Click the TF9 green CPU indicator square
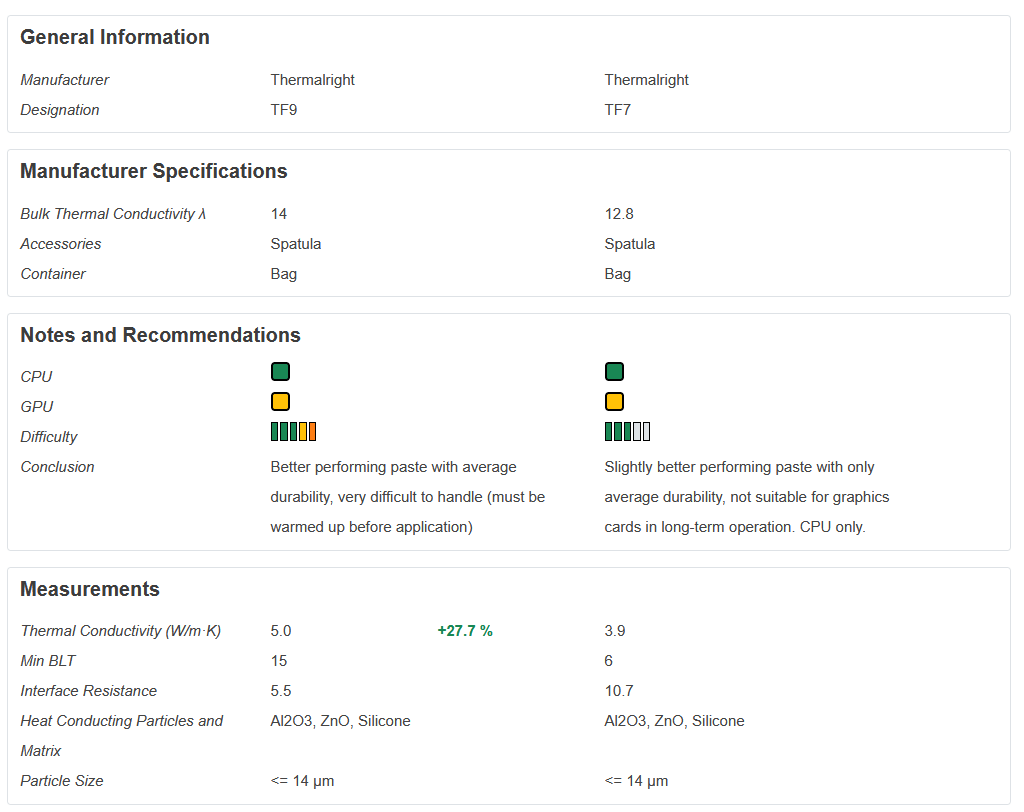Screen dimensions: 1024x812 [x=280, y=372]
